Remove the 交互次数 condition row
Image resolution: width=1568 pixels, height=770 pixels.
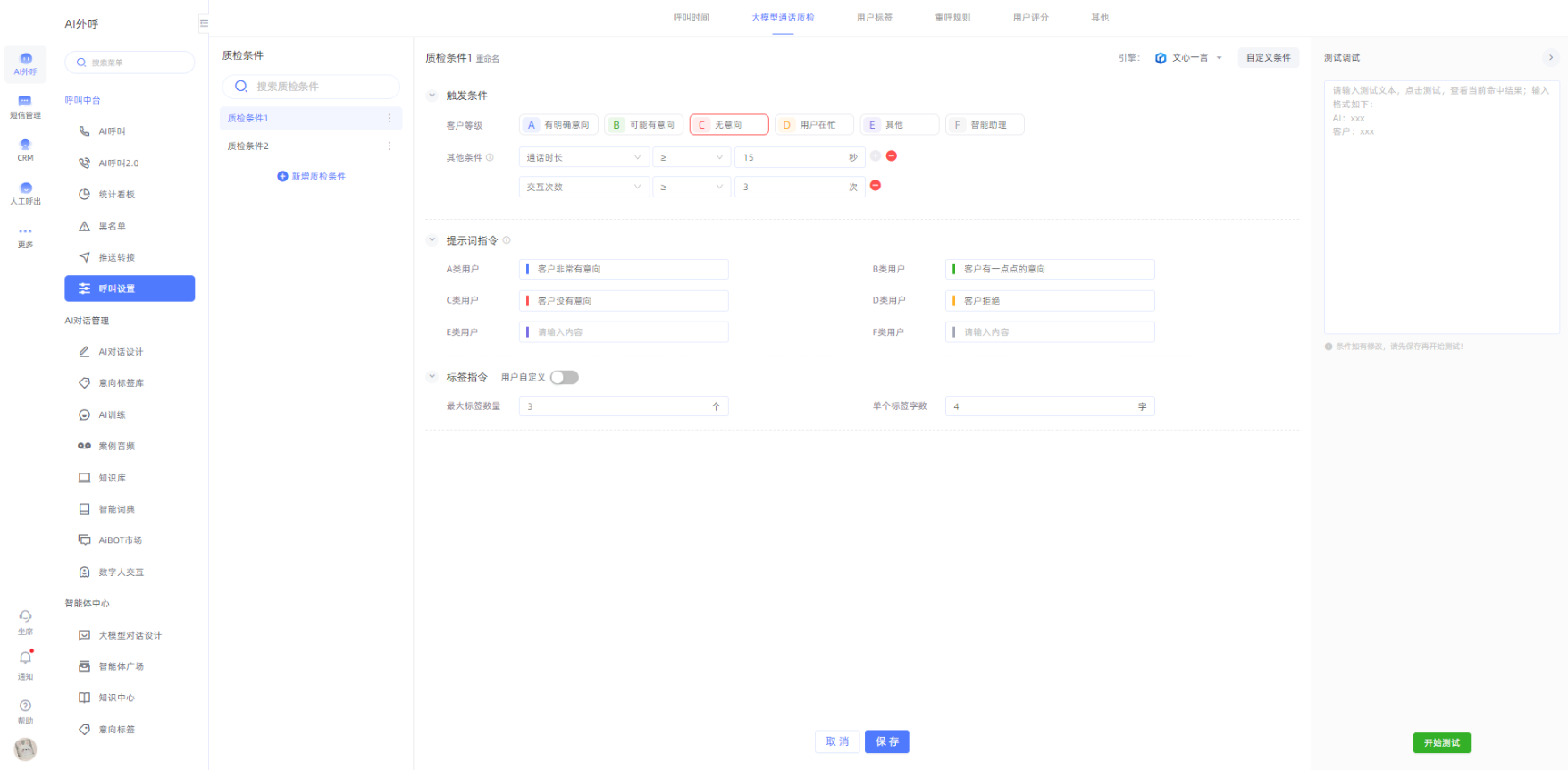(876, 186)
